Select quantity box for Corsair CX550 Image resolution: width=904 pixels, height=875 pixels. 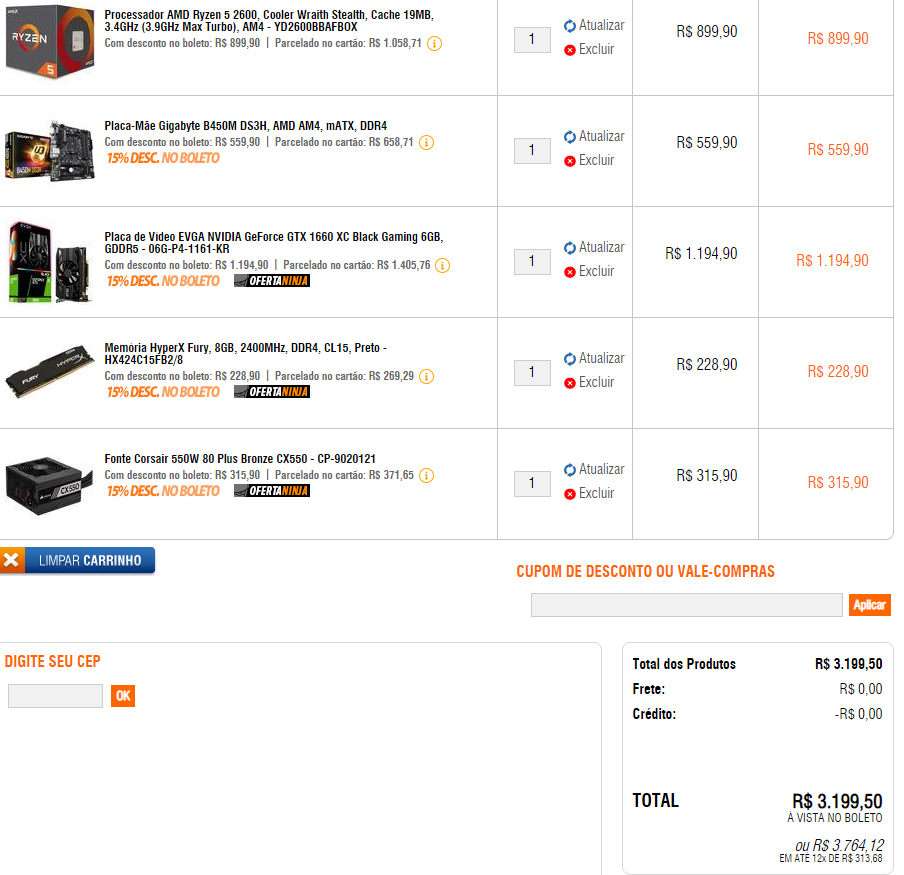pyautogui.click(x=532, y=484)
